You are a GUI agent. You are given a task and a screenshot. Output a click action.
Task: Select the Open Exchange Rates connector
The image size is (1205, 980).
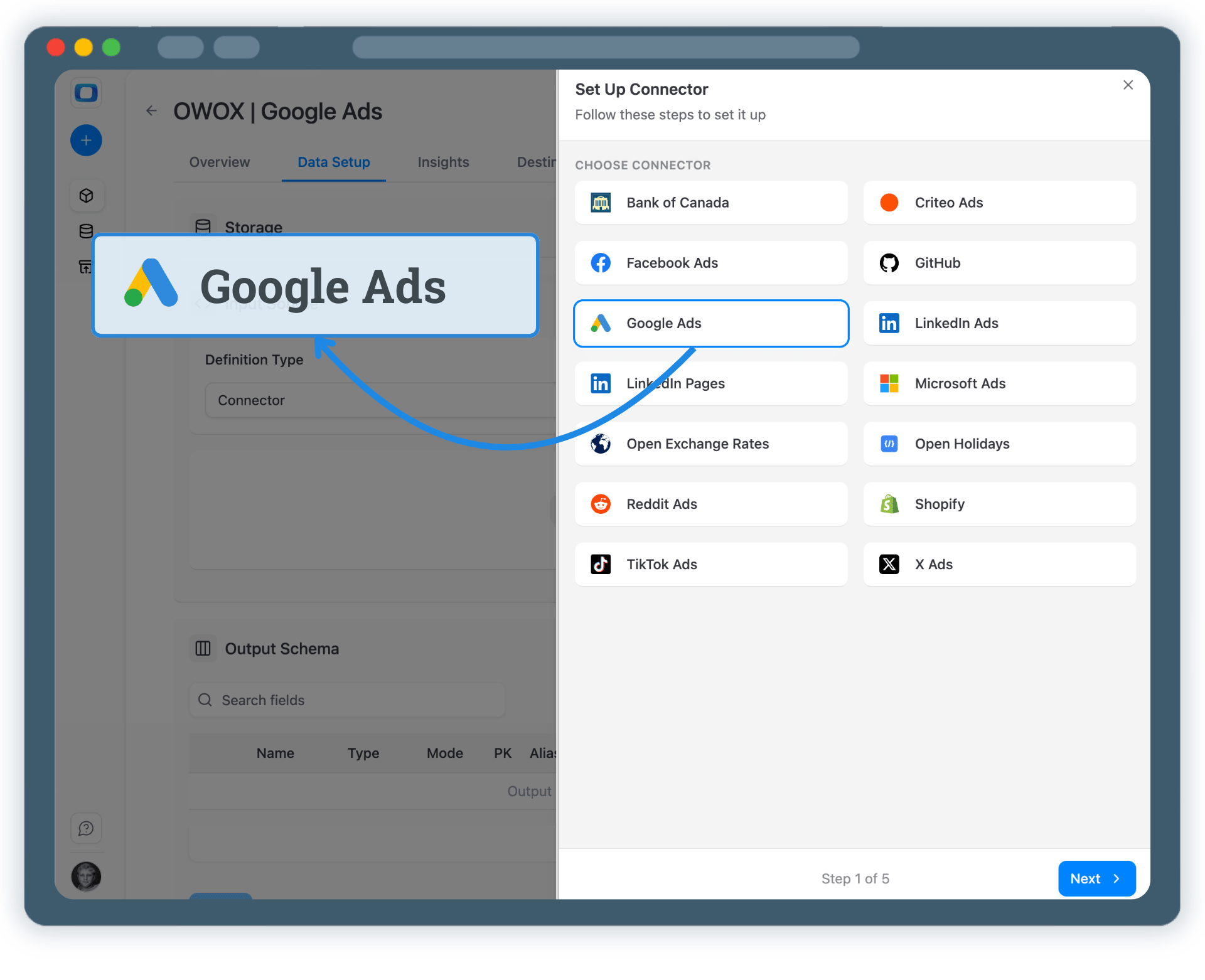pyautogui.click(x=711, y=444)
